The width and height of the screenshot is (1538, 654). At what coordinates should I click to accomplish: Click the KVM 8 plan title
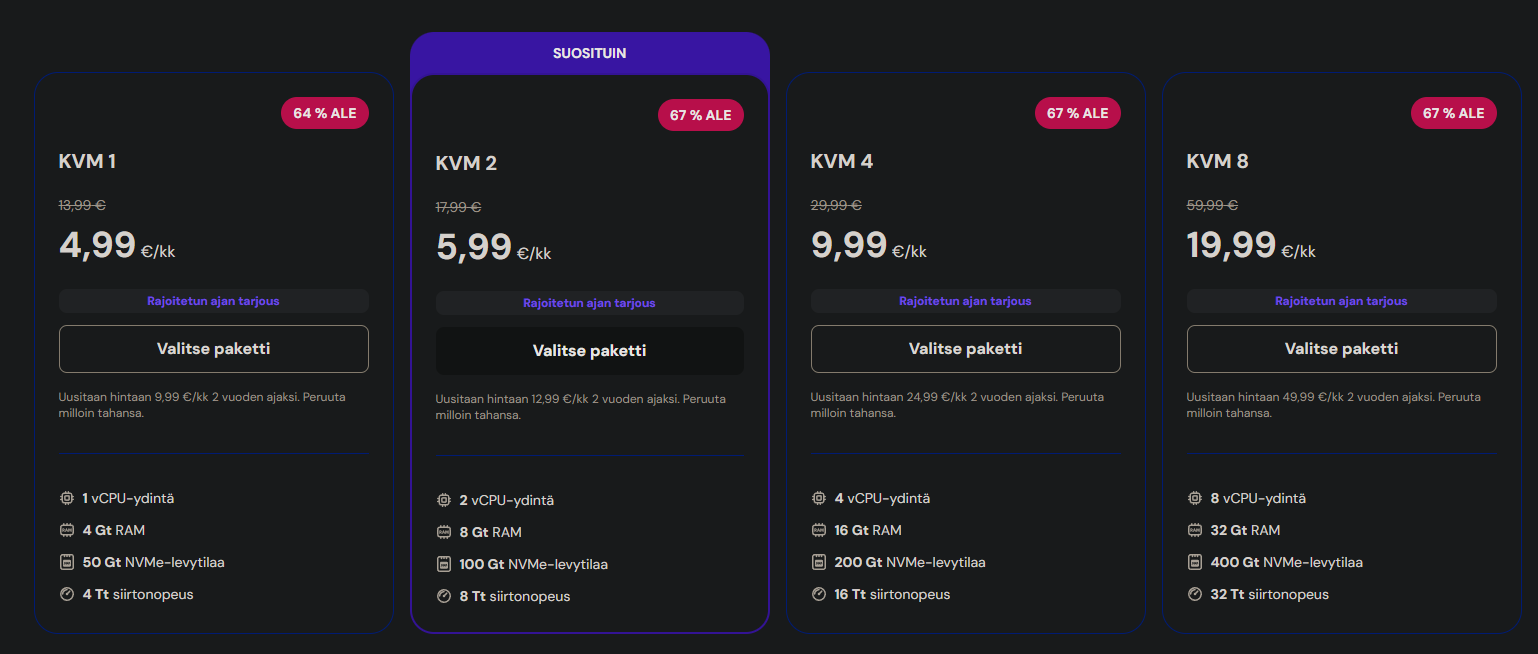pos(1217,161)
